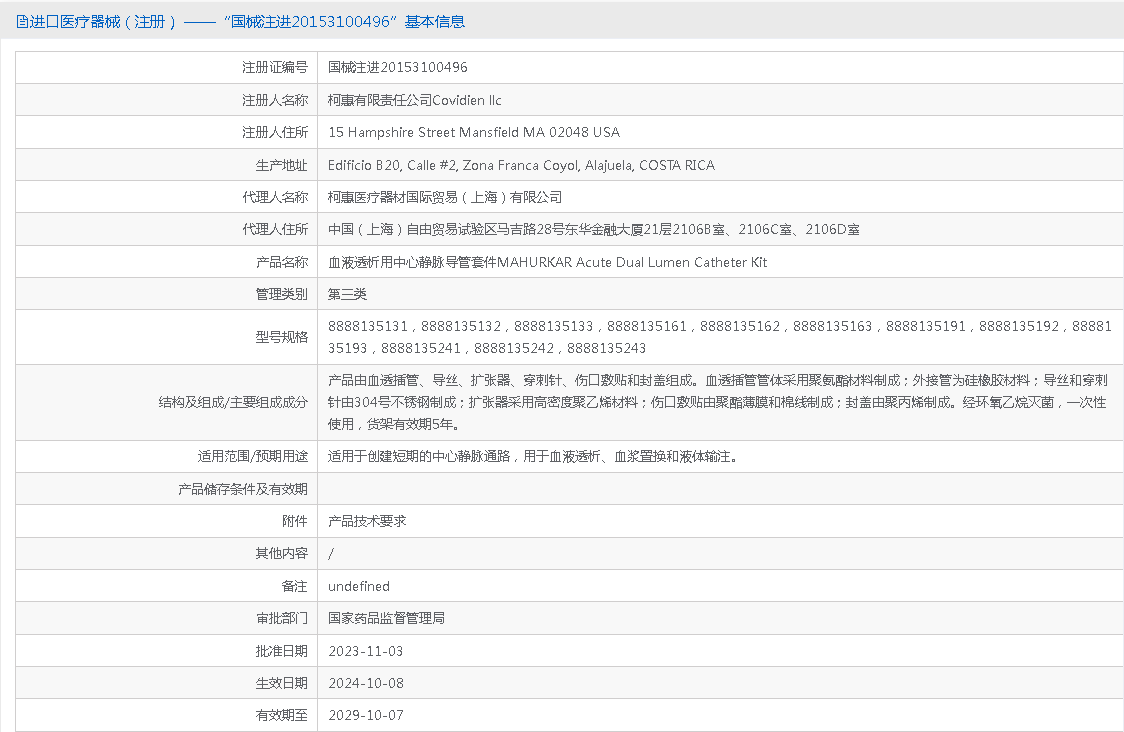Image resolution: width=1124 pixels, height=732 pixels.
Task: Select the '生效日期' row label
Action: click(x=281, y=683)
